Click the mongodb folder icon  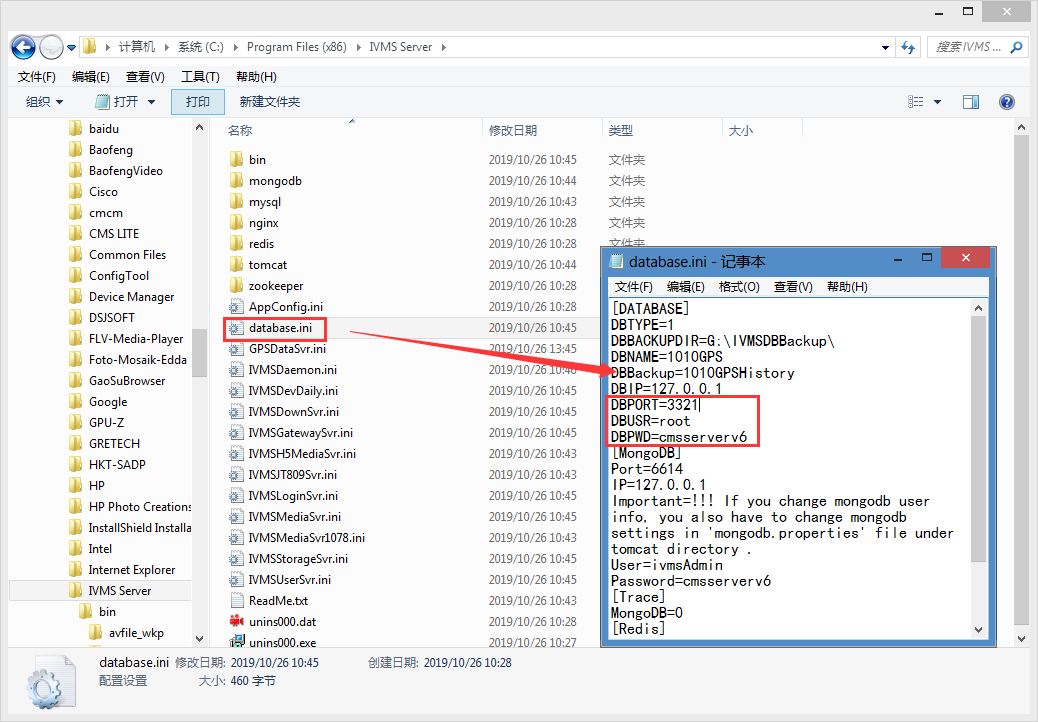point(236,181)
